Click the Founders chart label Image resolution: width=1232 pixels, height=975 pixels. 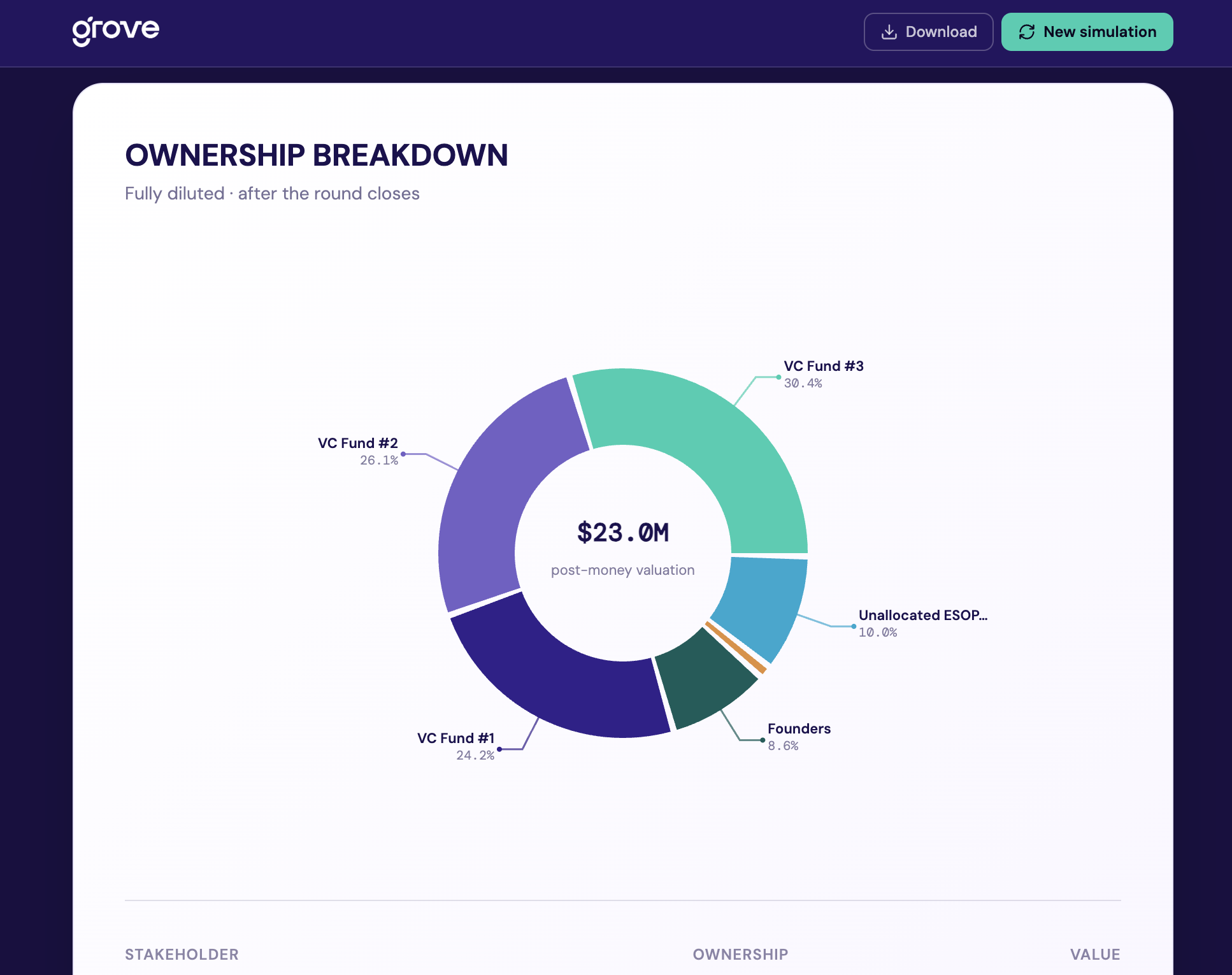(799, 729)
